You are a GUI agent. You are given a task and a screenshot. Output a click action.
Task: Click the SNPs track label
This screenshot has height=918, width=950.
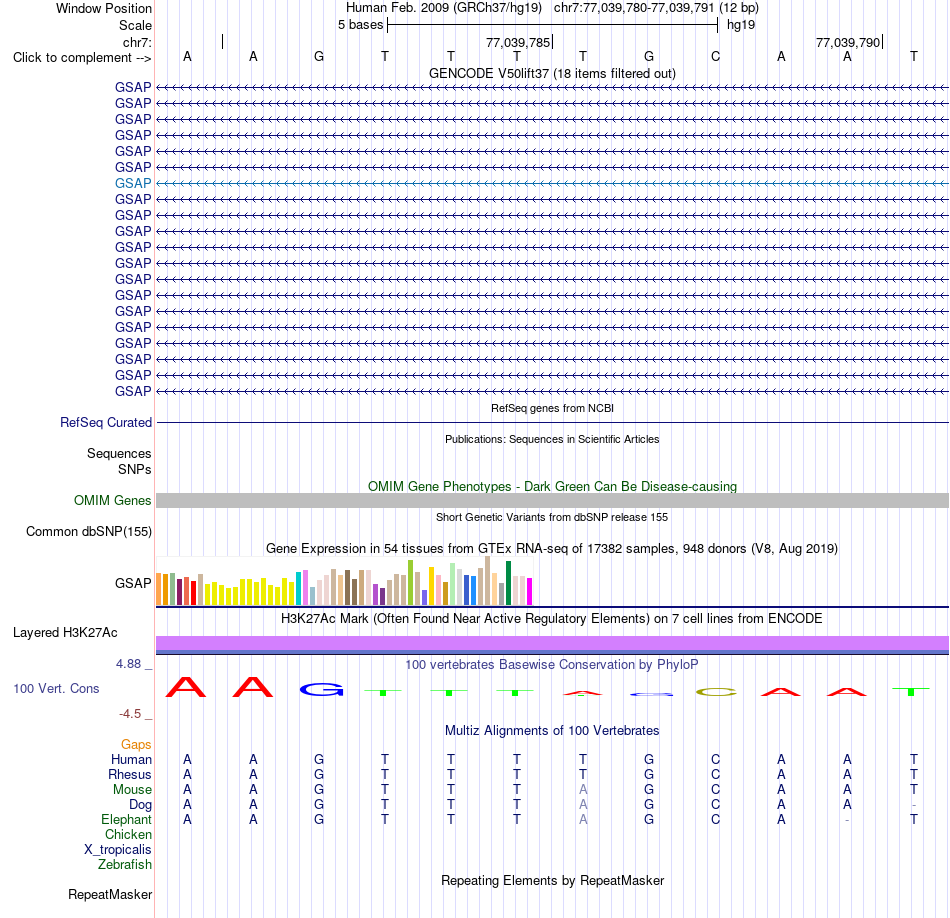(x=135, y=470)
